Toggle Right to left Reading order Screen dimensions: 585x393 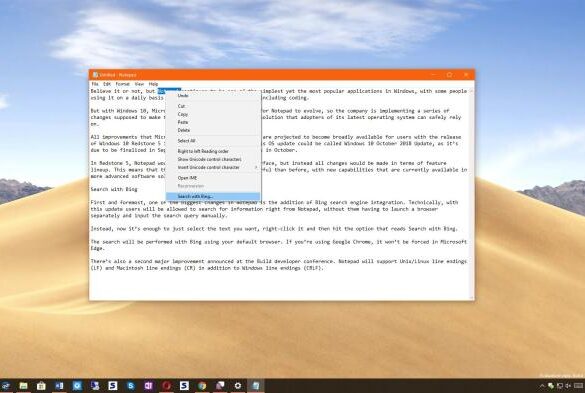click(x=213, y=151)
